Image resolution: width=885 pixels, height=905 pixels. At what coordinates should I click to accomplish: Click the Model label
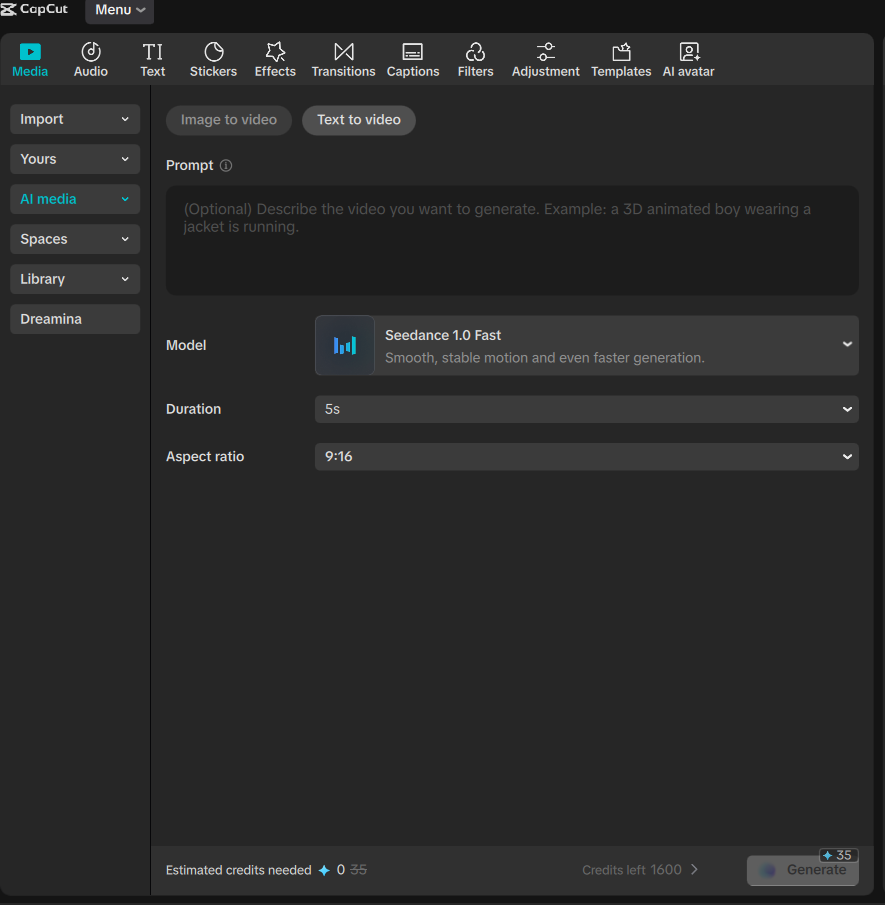click(186, 345)
